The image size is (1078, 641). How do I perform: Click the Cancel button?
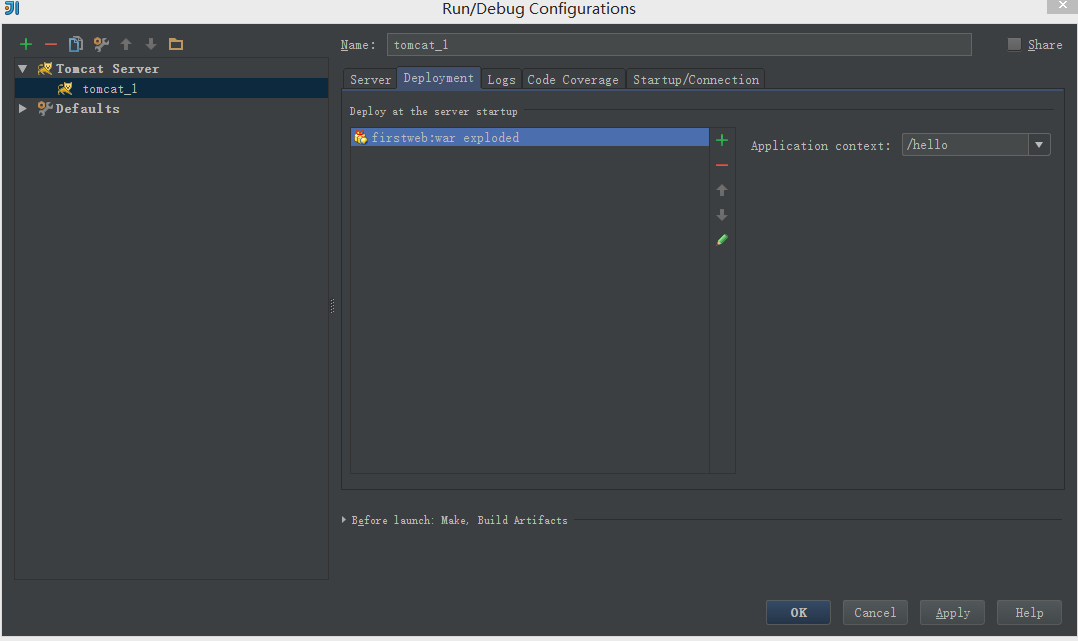click(x=875, y=612)
